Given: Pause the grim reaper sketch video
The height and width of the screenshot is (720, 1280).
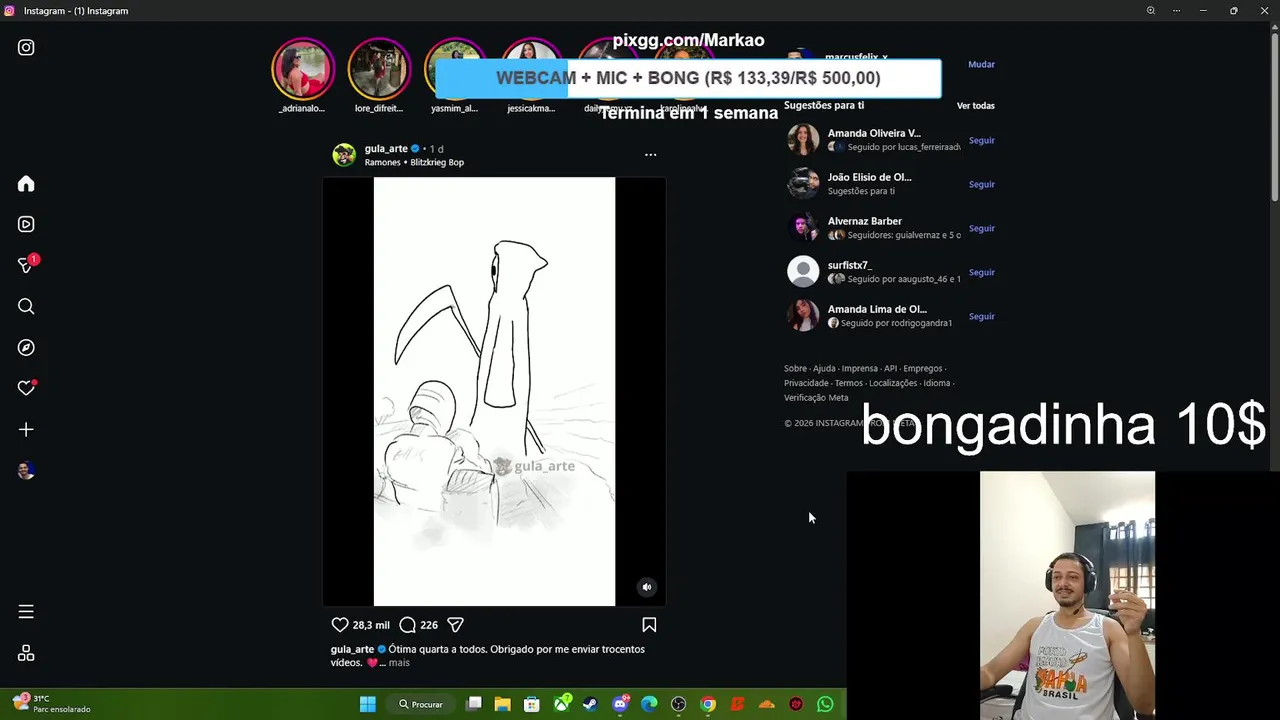Looking at the screenshot, I should [x=494, y=391].
